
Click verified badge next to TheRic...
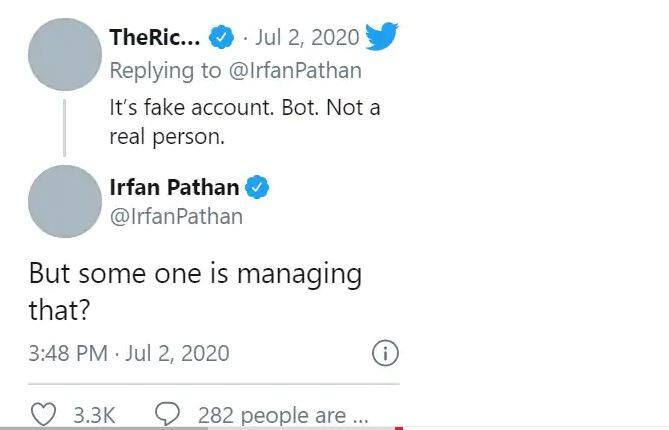[221, 39]
